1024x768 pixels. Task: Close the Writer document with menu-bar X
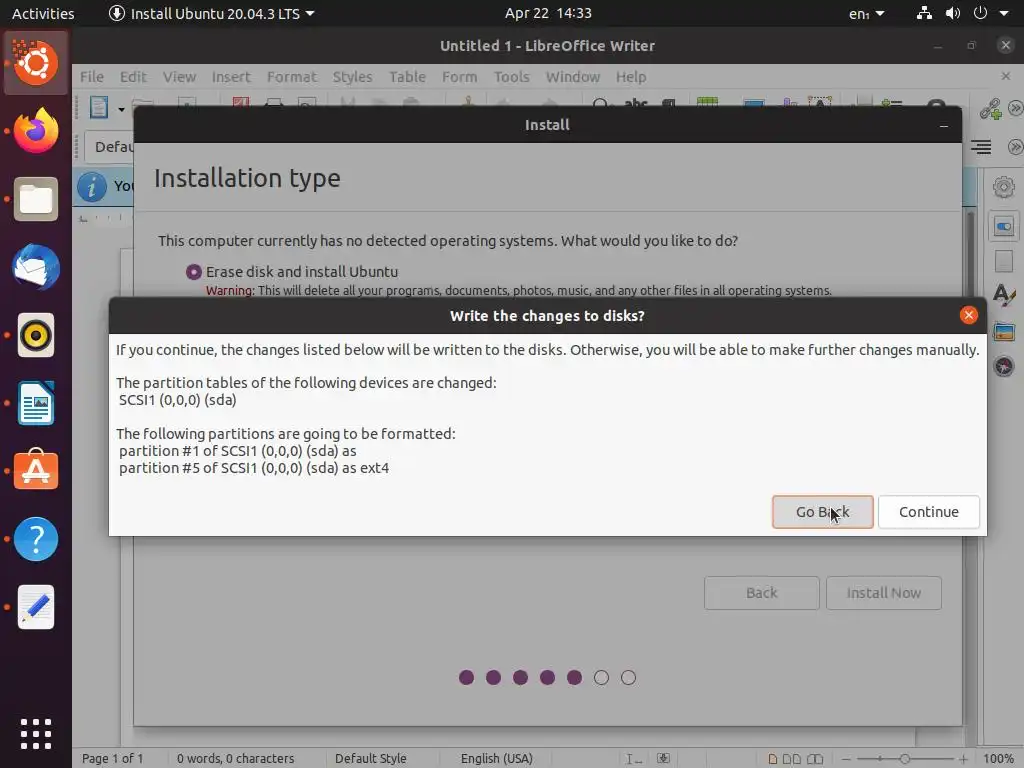(x=1006, y=76)
